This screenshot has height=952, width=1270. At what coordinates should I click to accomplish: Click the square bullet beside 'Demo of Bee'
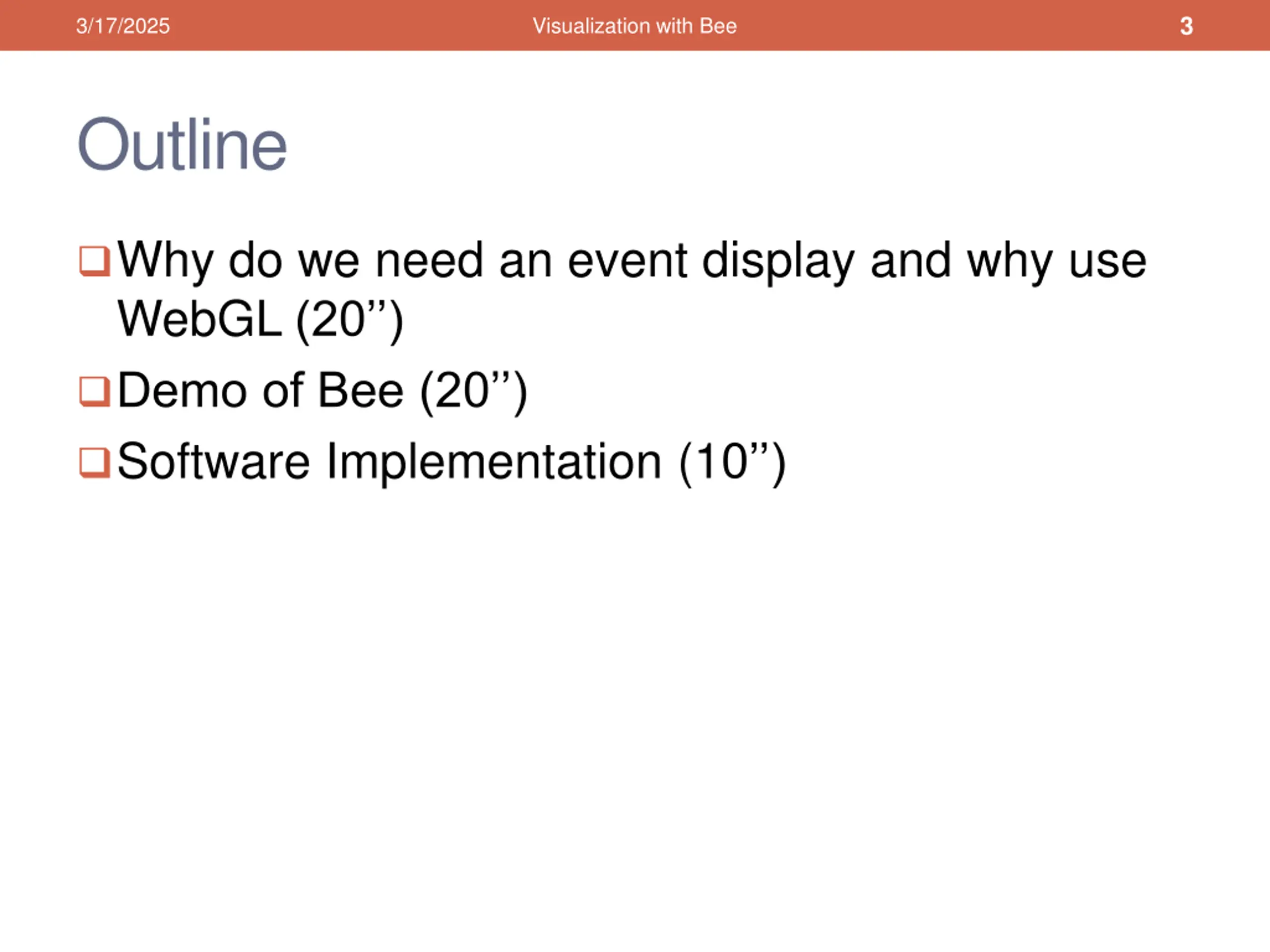[x=94, y=391]
